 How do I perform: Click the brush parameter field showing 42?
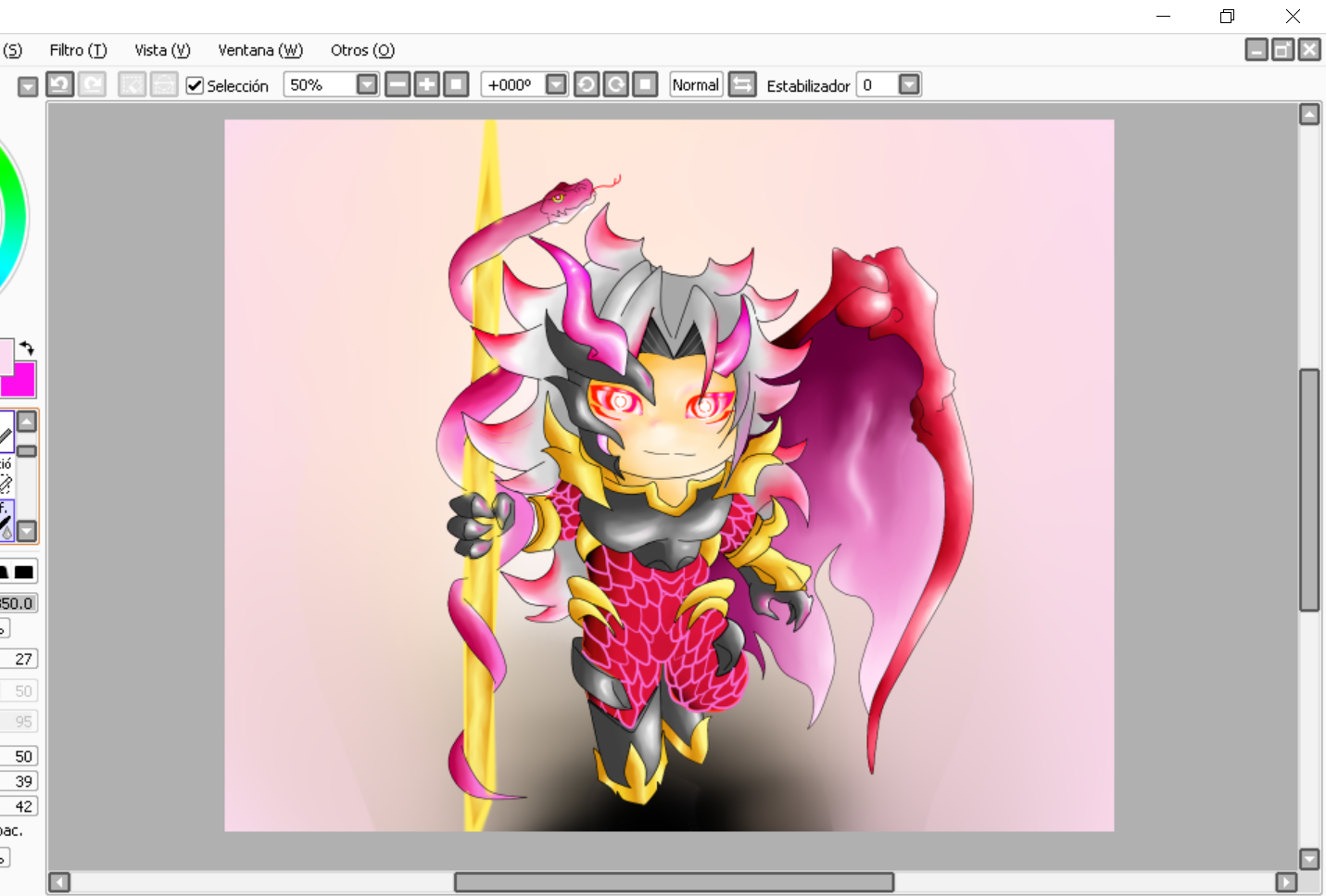[19, 806]
